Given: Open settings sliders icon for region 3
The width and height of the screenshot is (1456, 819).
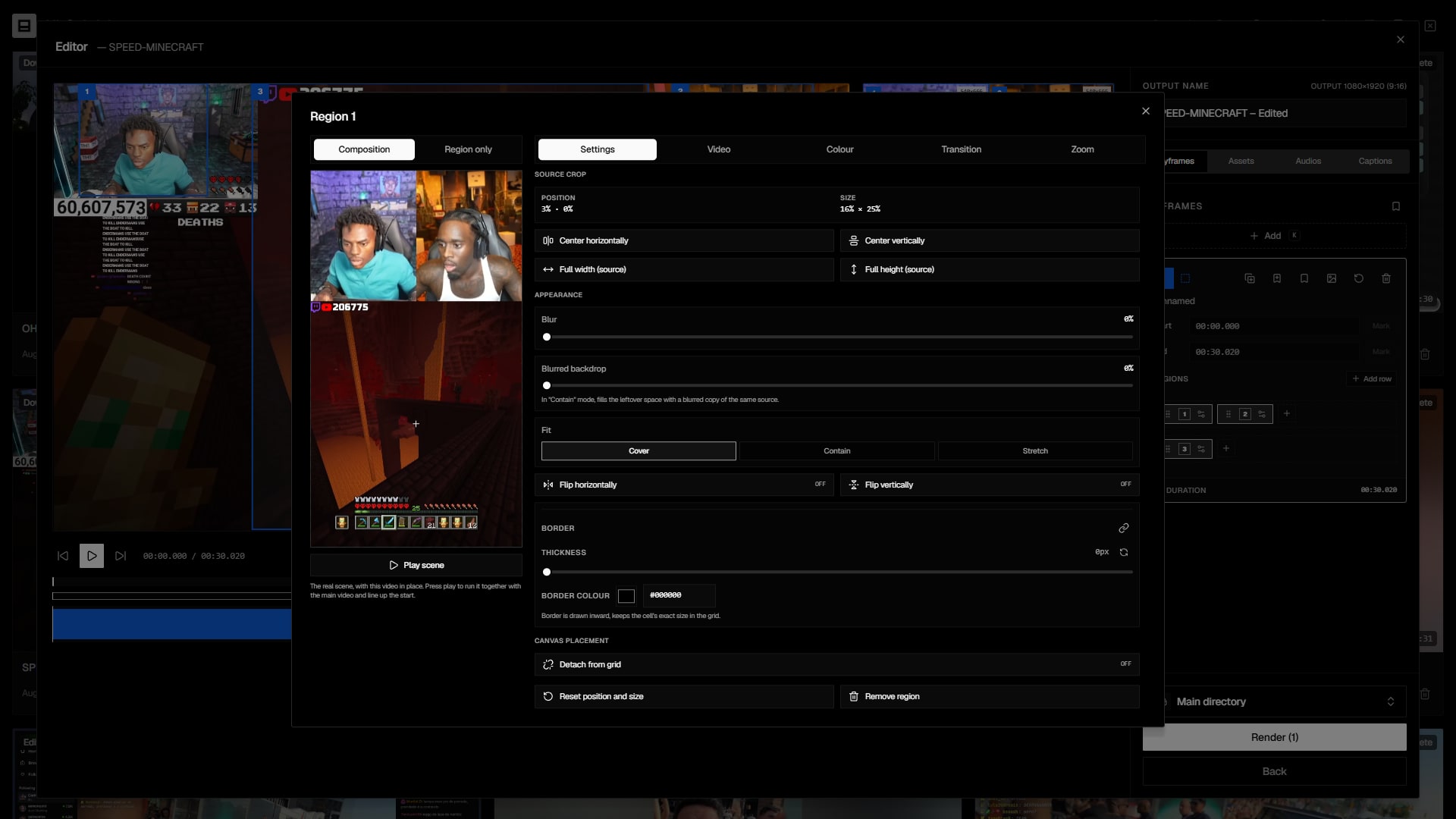Looking at the screenshot, I should (x=1201, y=449).
